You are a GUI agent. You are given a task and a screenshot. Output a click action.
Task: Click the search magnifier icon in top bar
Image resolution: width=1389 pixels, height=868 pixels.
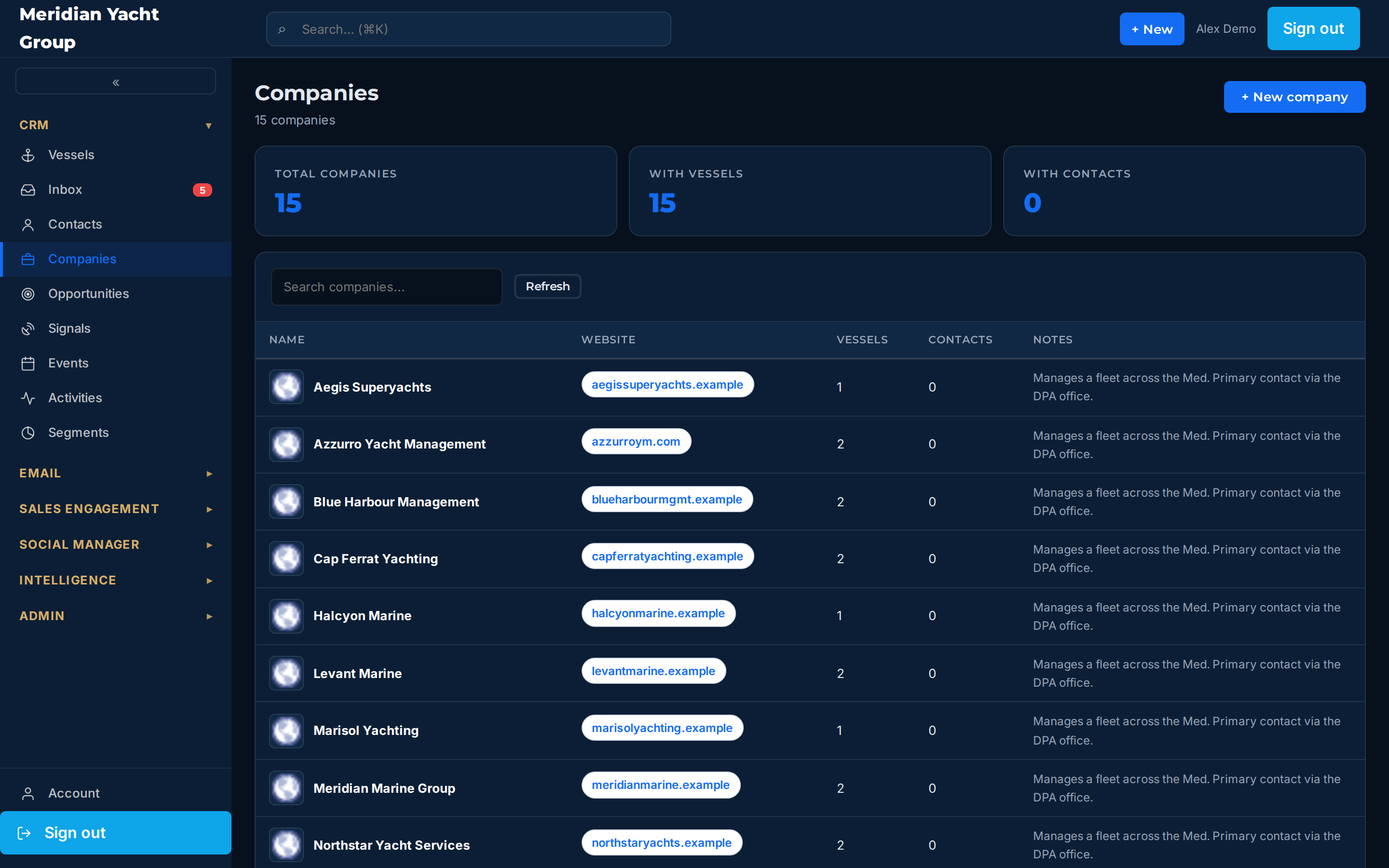click(x=281, y=29)
